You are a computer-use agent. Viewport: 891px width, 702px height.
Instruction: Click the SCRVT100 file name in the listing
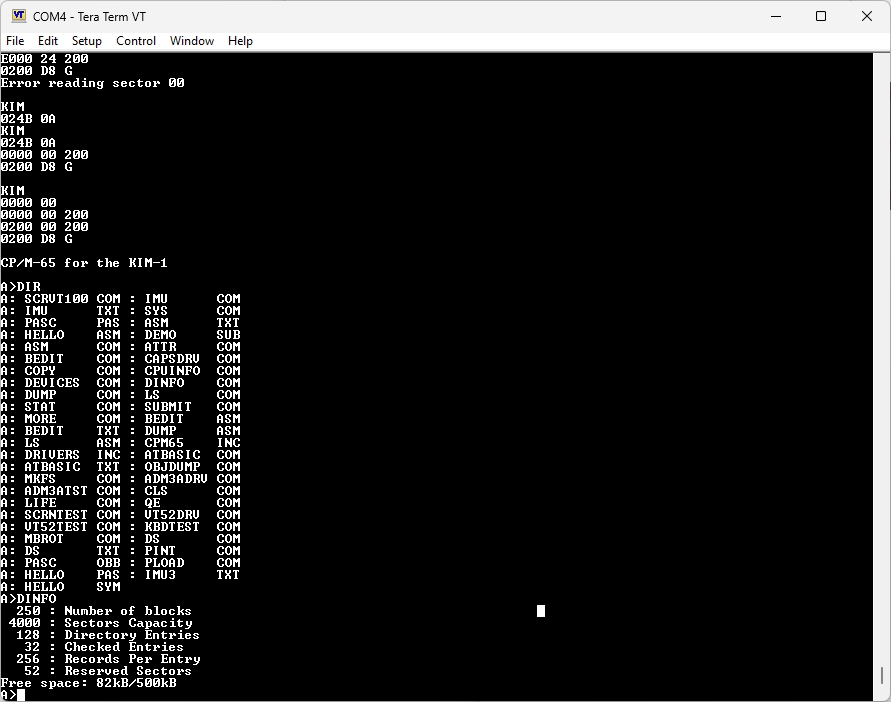pyautogui.click(x=56, y=299)
